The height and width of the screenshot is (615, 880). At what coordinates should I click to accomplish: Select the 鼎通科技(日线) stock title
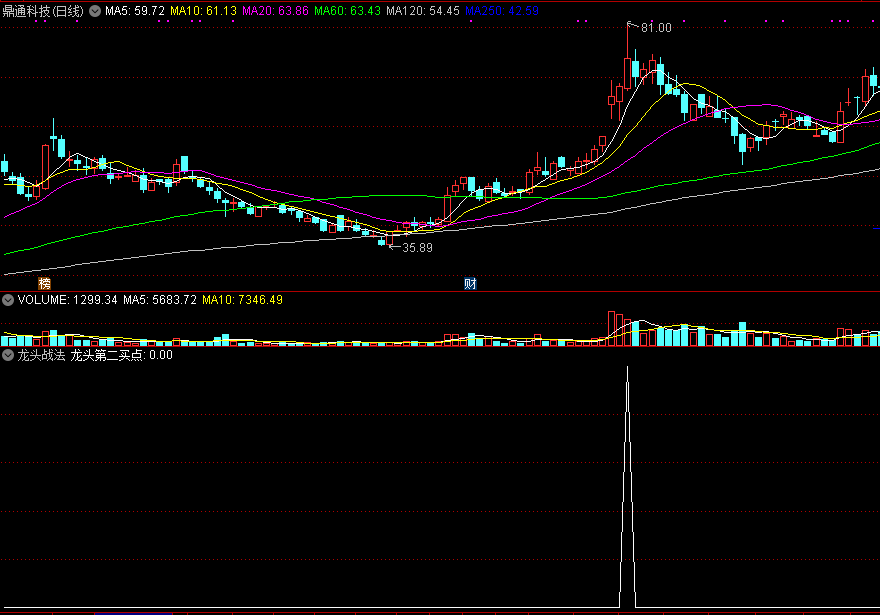[43, 11]
